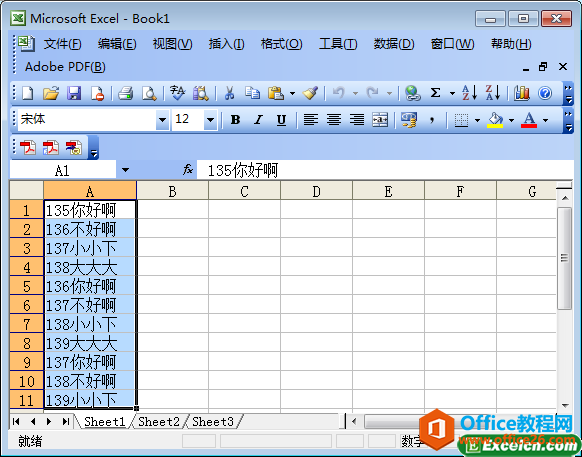Image resolution: width=582 pixels, height=457 pixels.
Task: Open the 文件(F) menu
Action: point(62,44)
